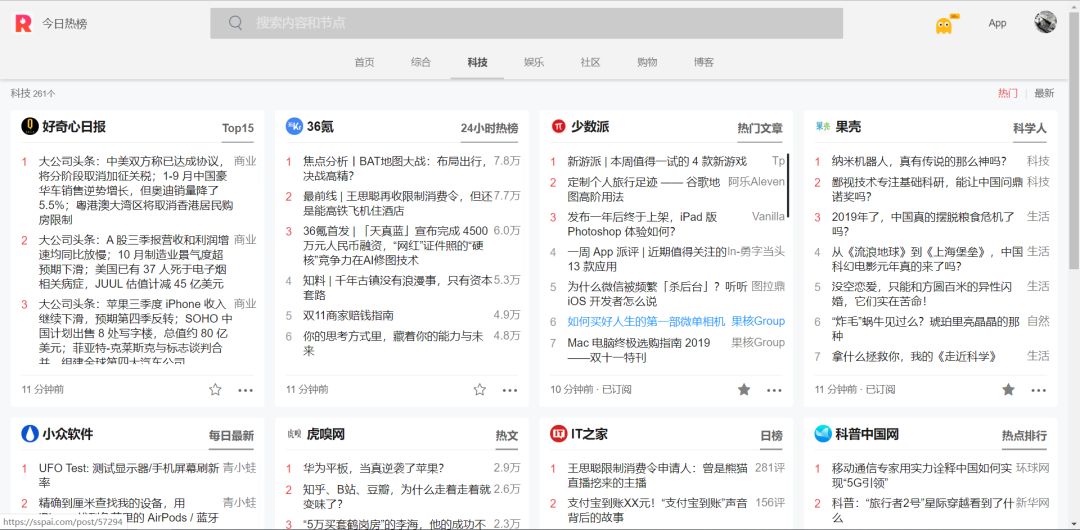Click the IT之家 red logo icon
The width and height of the screenshot is (1080, 530).
[559, 434]
